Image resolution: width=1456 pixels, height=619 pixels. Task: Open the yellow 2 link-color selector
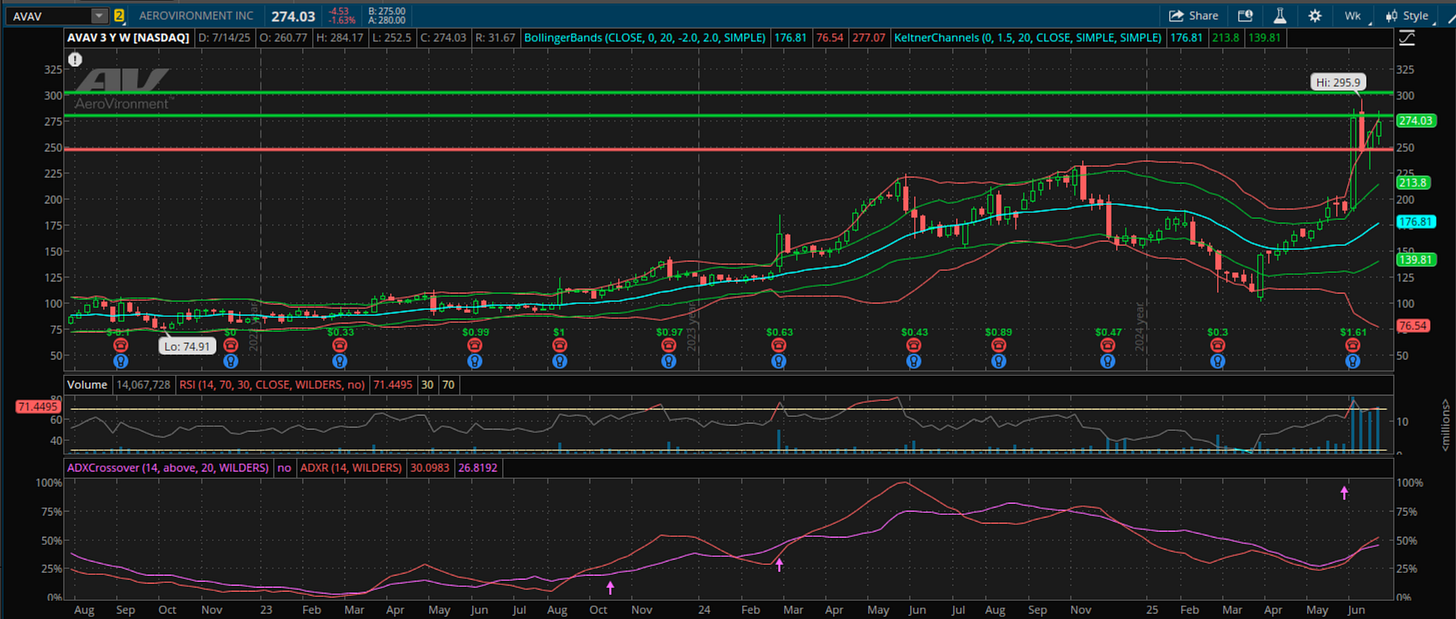pyautogui.click(x=119, y=15)
